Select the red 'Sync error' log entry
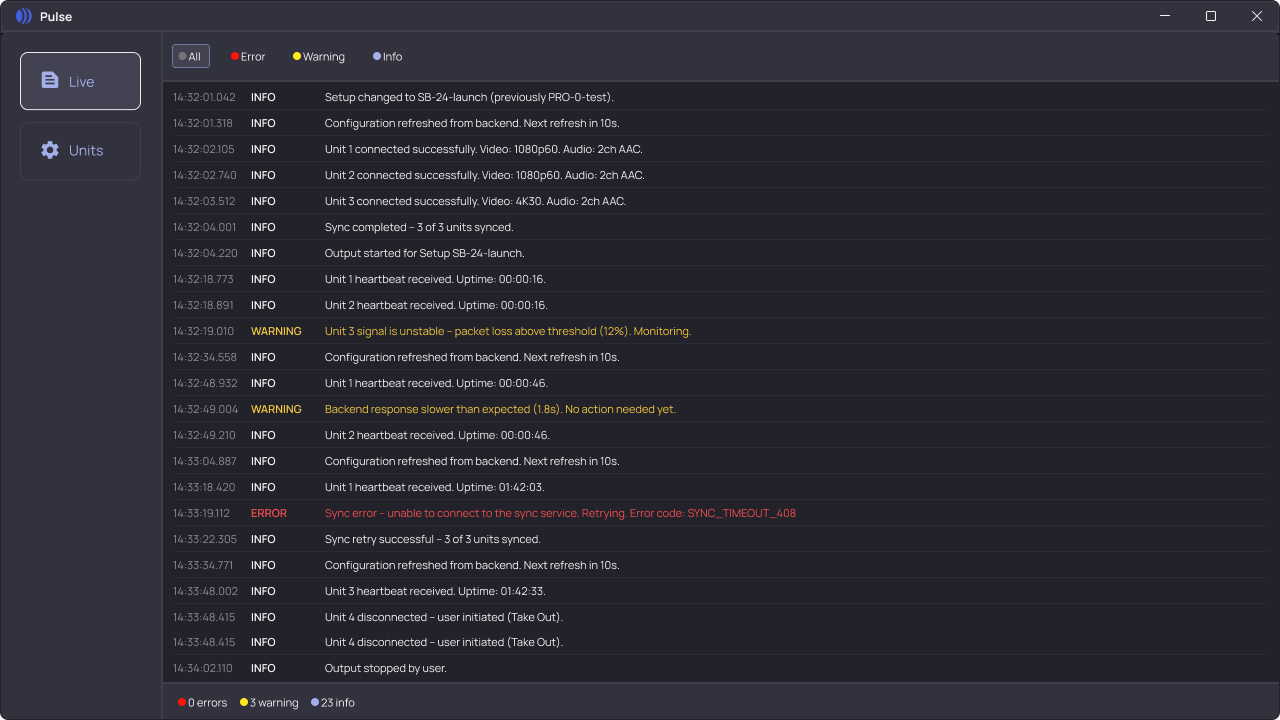This screenshot has height=720, width=1280. pos(720,513)
